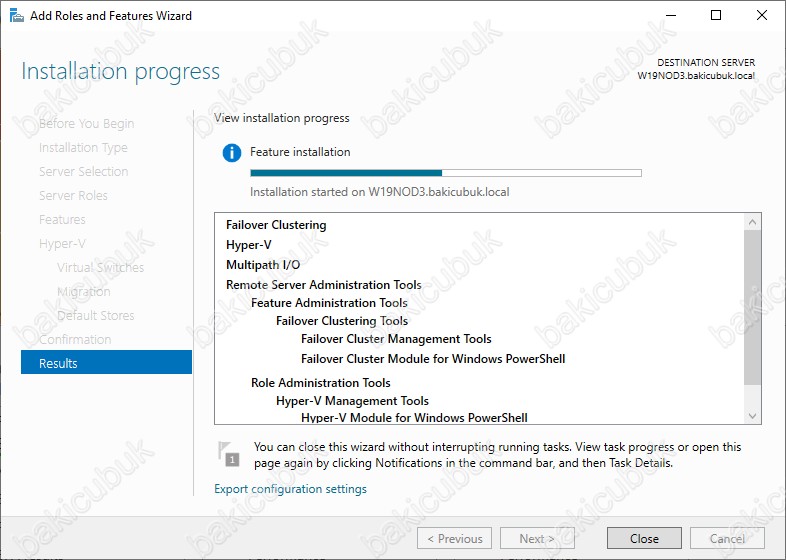The height and width of the screenshot is (560, 786).
Task: Select Multipath I/O in the list
Action: click(x=263, y=265)
